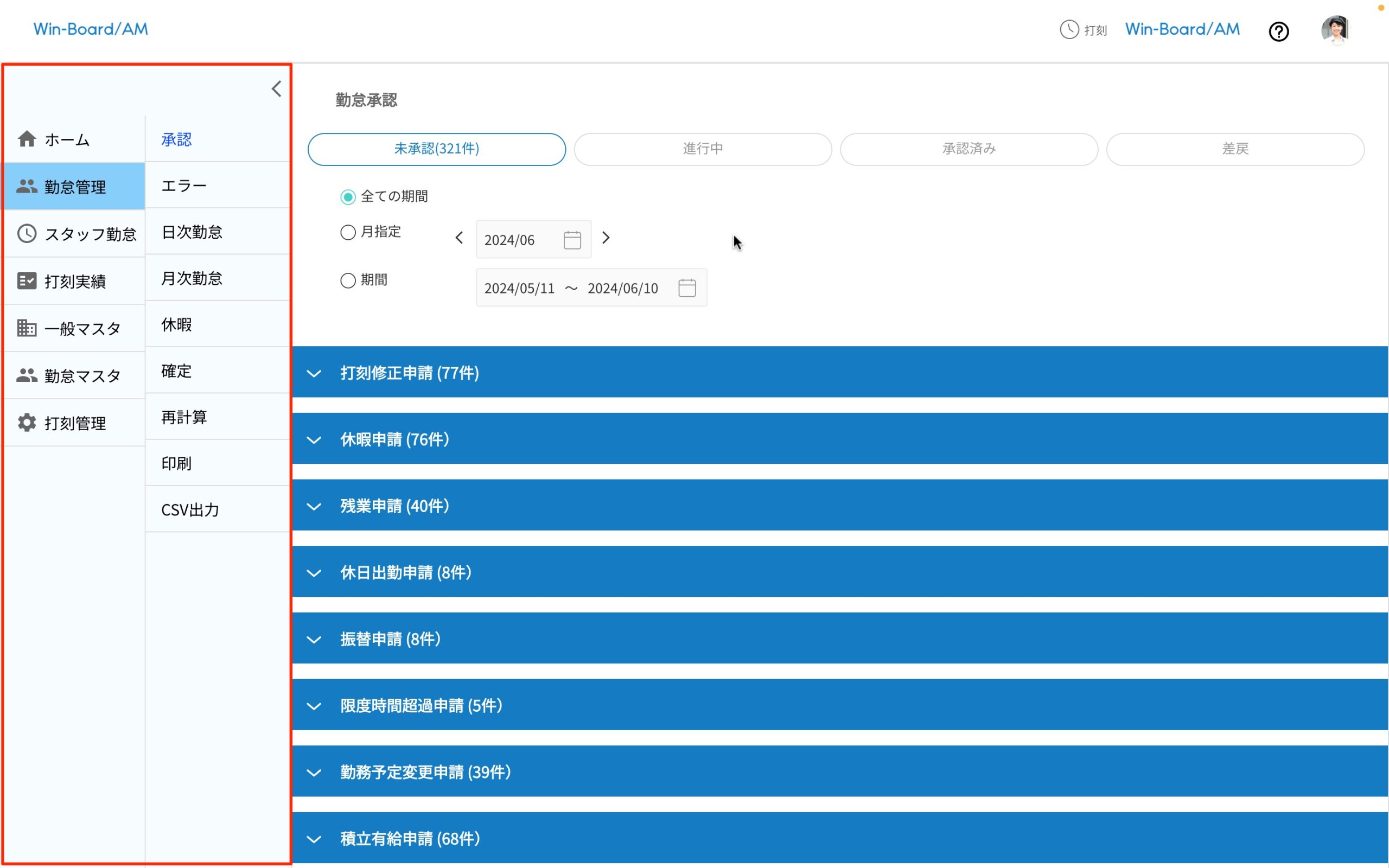Open 月次勤怠 monthly attendance page
The width and height of the screenshot is (1389, 868).
[192, 278]
